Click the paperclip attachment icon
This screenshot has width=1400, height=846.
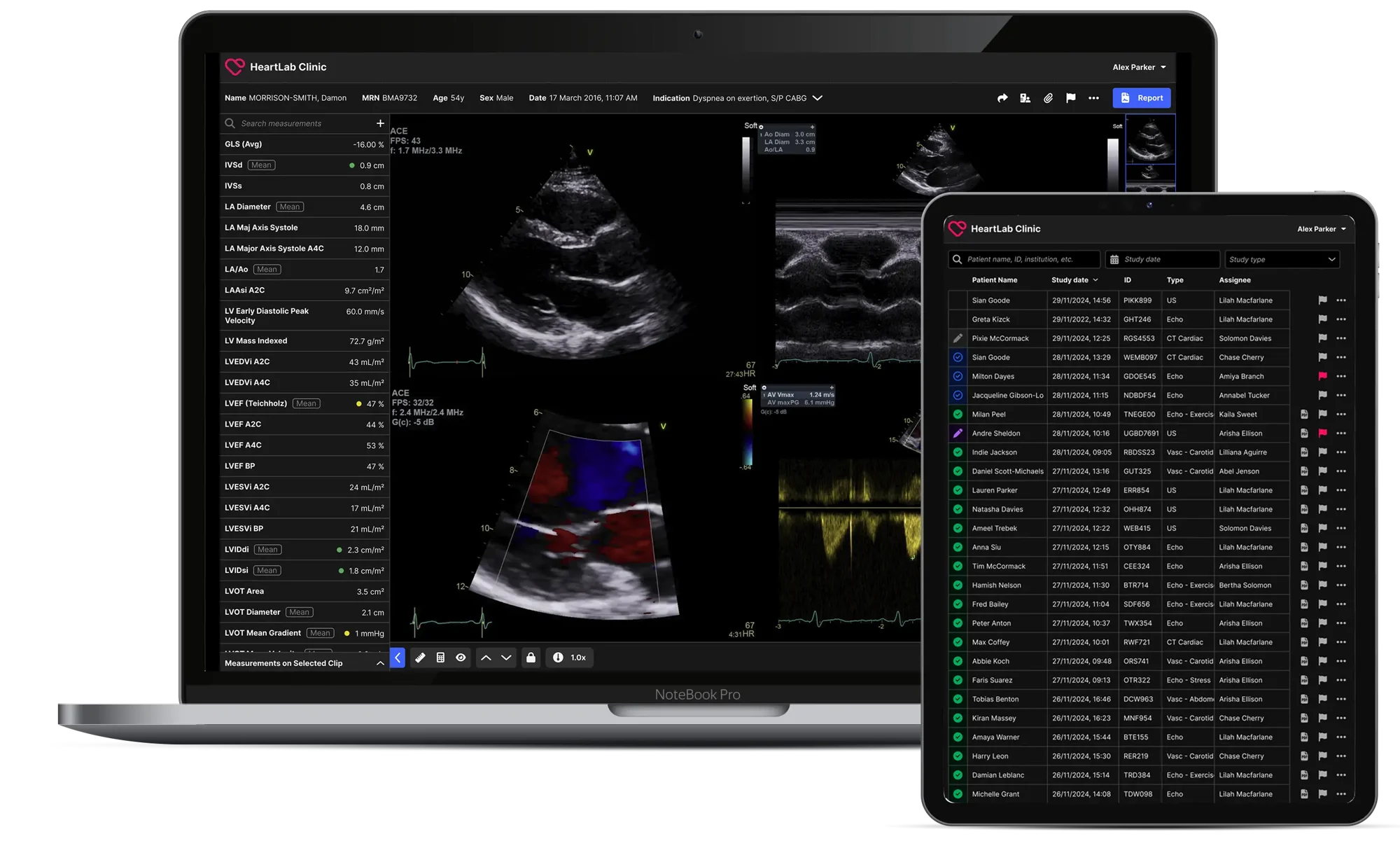pyautogui.click(x=1048, y=98)
